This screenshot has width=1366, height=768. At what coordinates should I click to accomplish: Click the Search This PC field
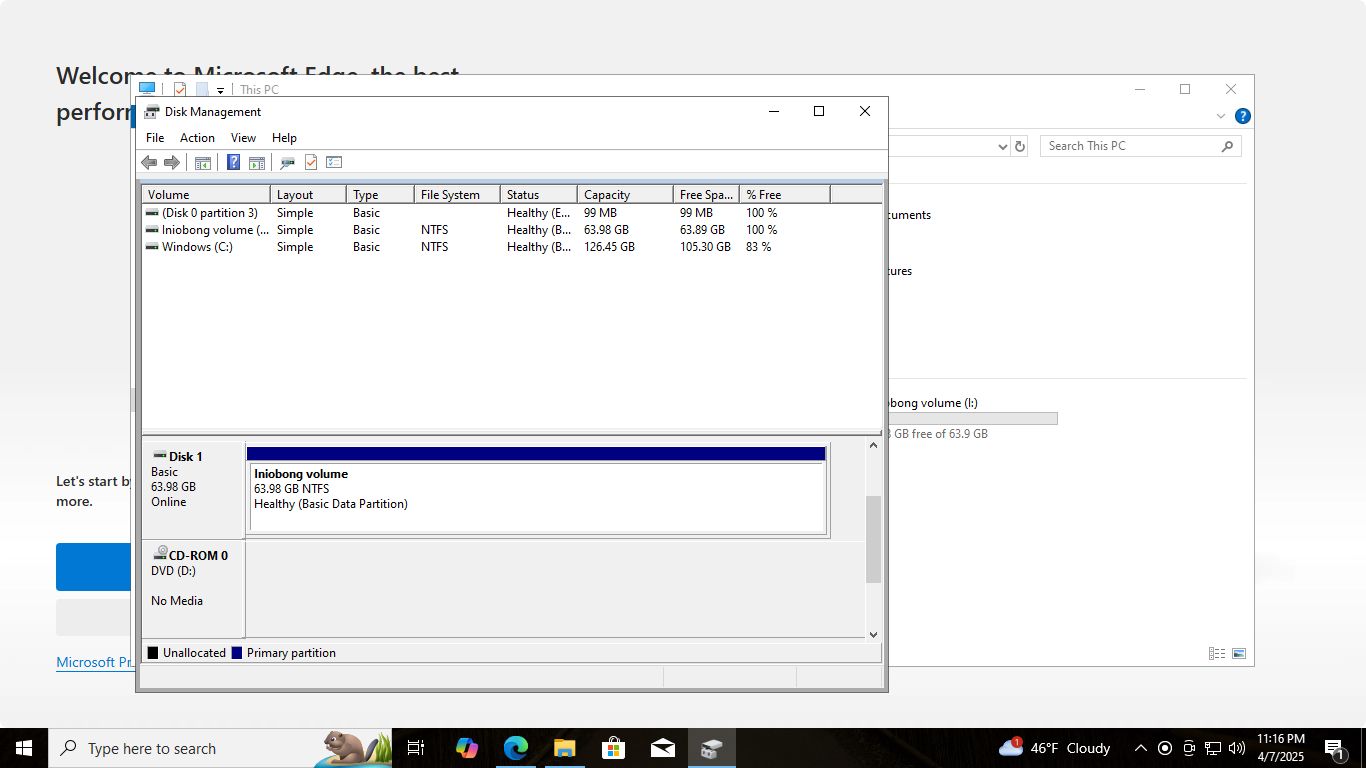1141,146
